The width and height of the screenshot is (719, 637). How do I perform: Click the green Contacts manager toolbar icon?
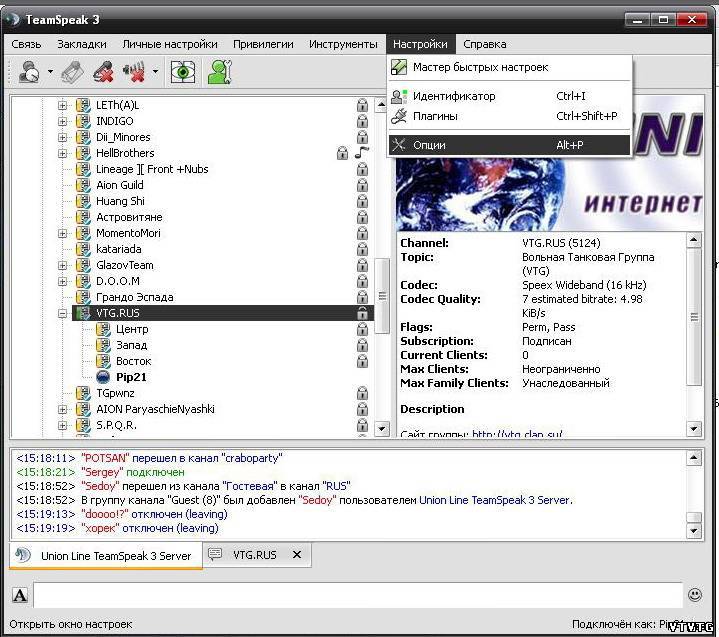coord(220,72)
